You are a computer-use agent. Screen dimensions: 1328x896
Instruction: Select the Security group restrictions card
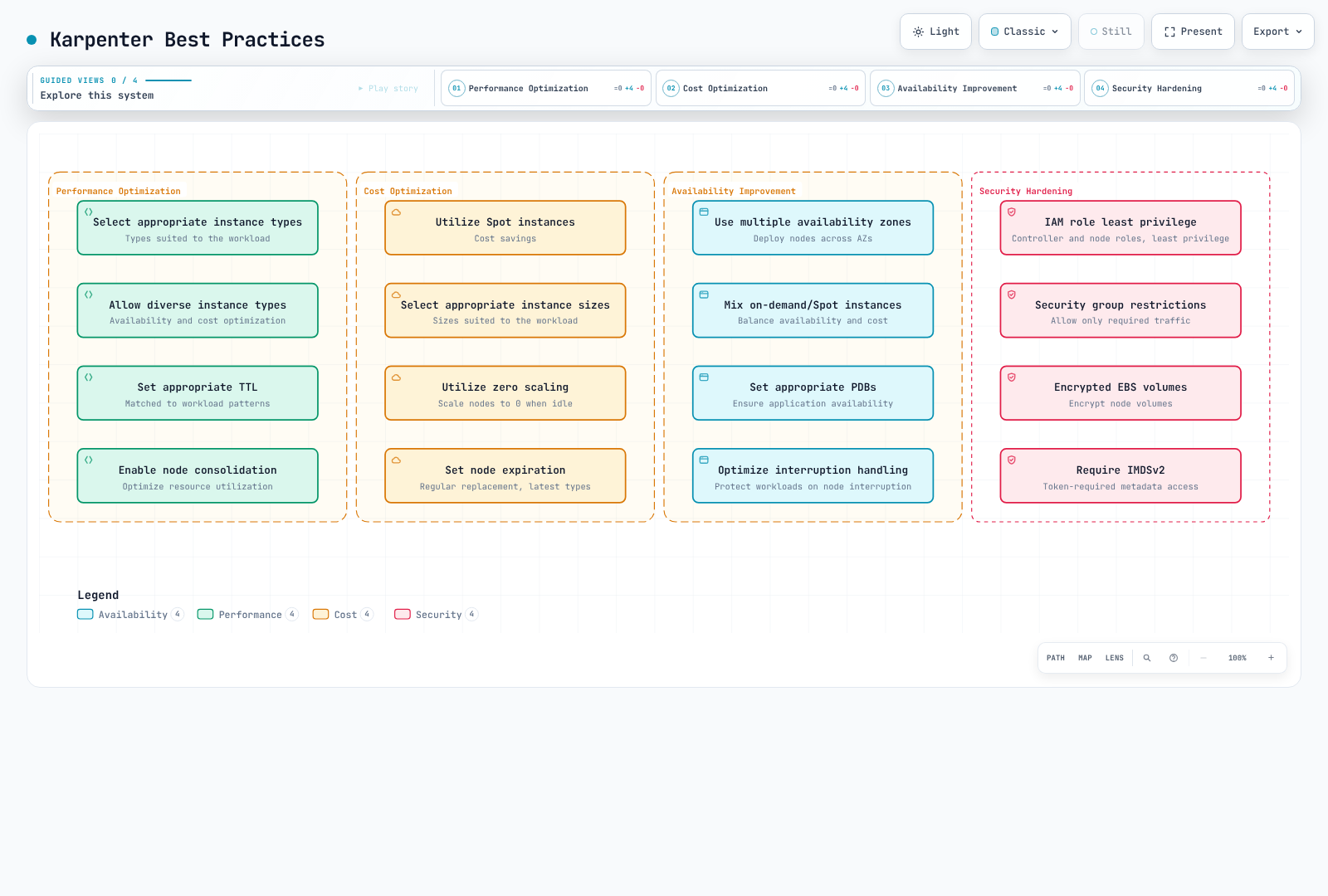1120,310
